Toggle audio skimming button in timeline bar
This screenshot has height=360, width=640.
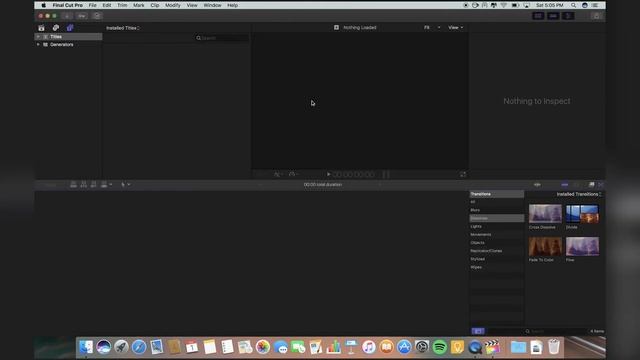(x=538, y=185)
